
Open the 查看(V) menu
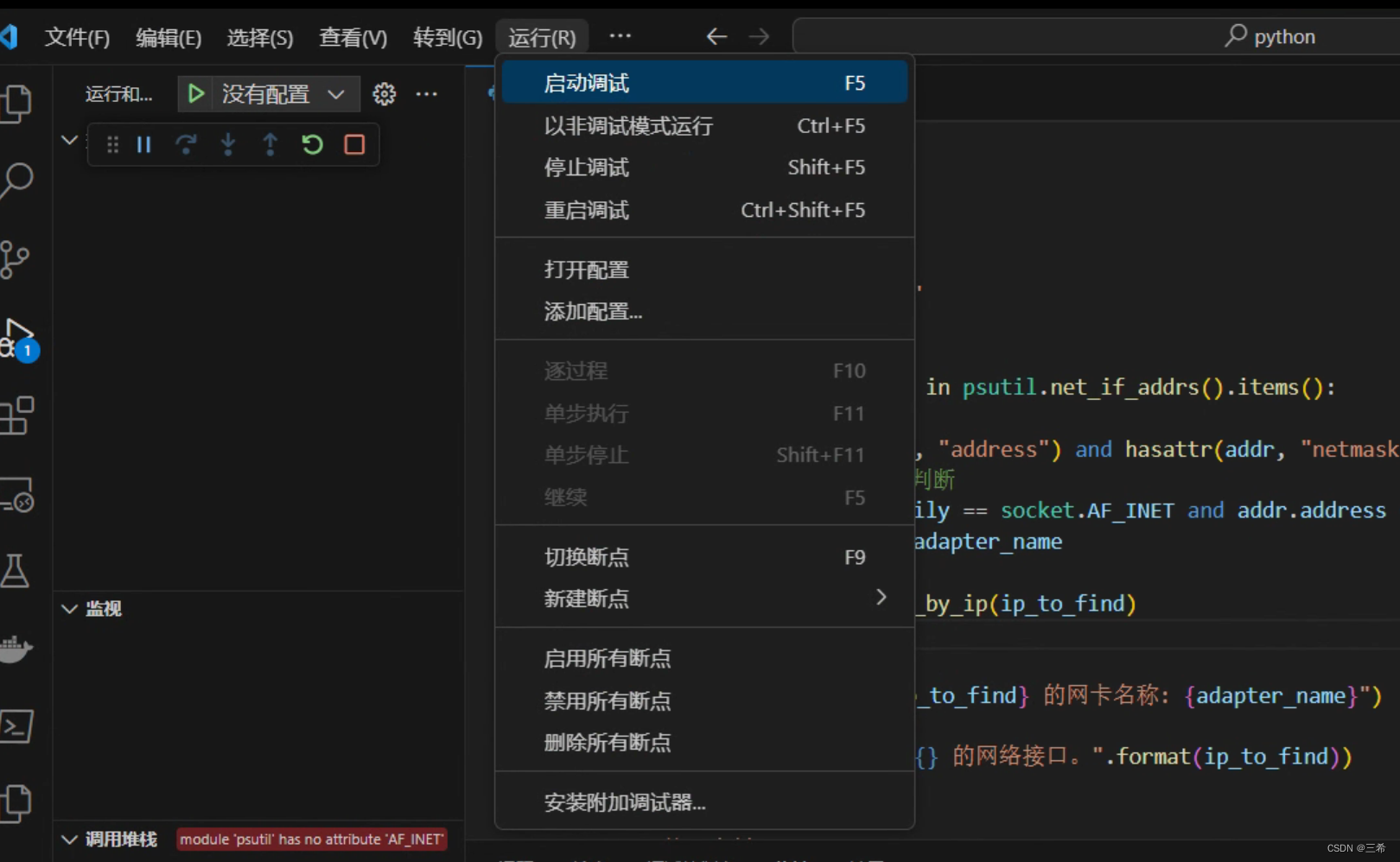353,37
